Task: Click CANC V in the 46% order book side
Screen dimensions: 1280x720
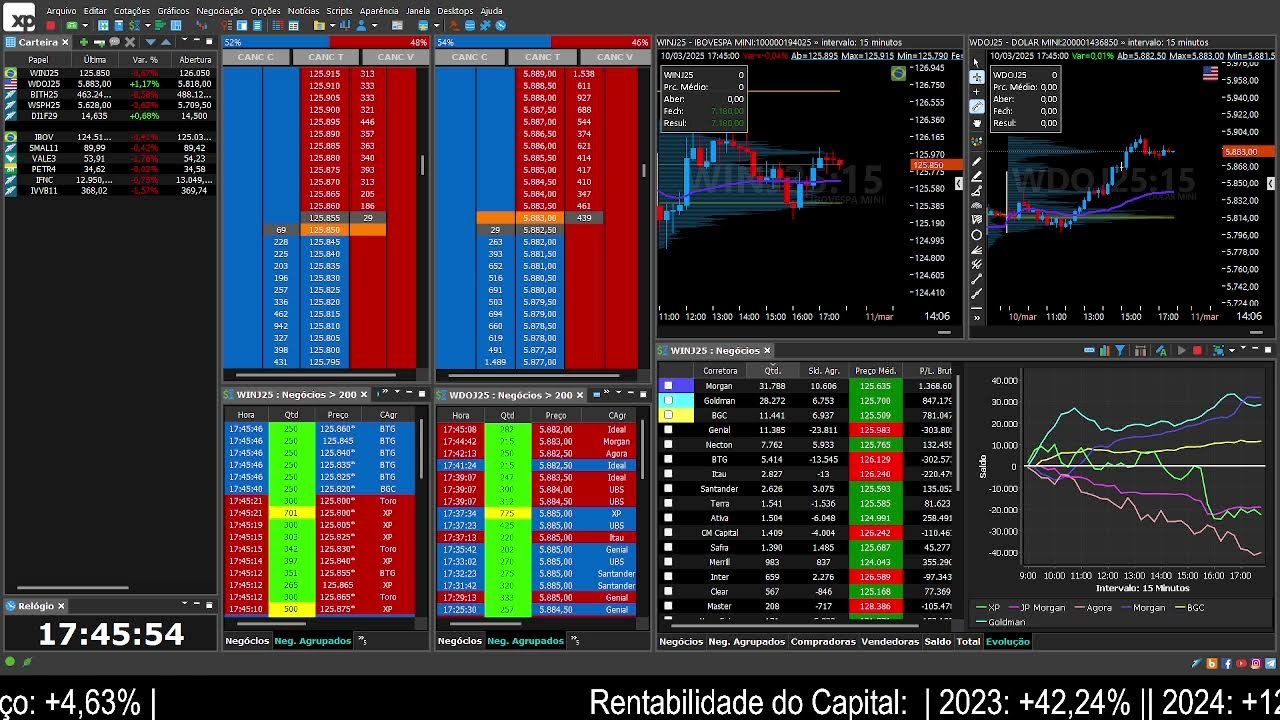Action: [x=614, y=57]
